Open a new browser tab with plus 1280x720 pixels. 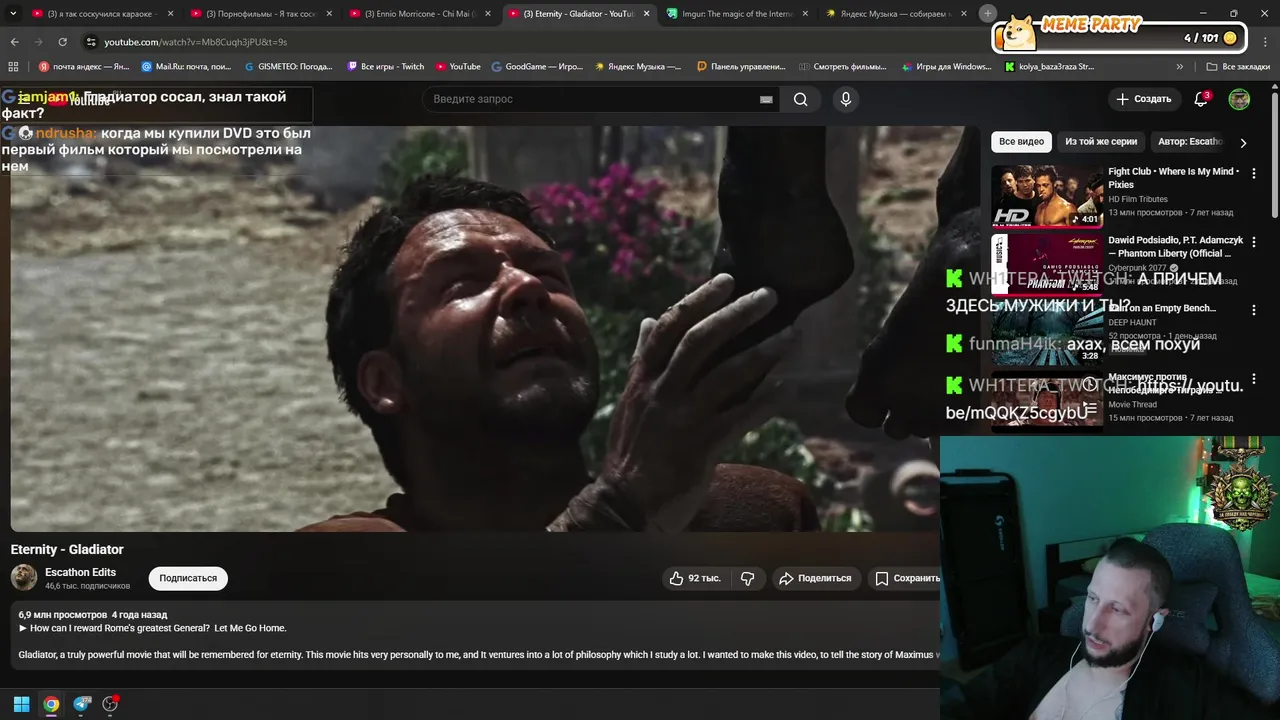[988, 13]
